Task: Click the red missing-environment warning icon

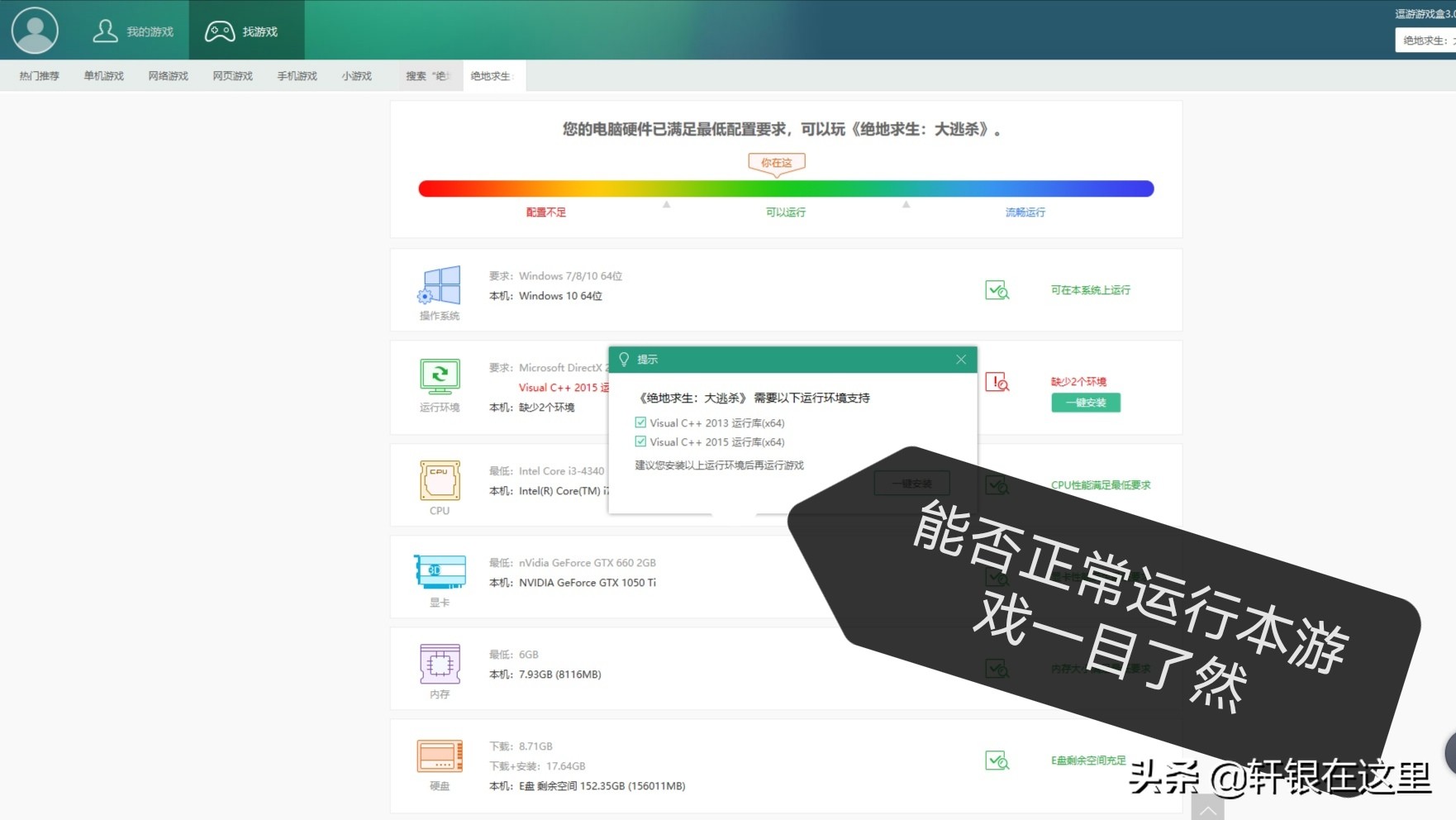Action: 997,382
